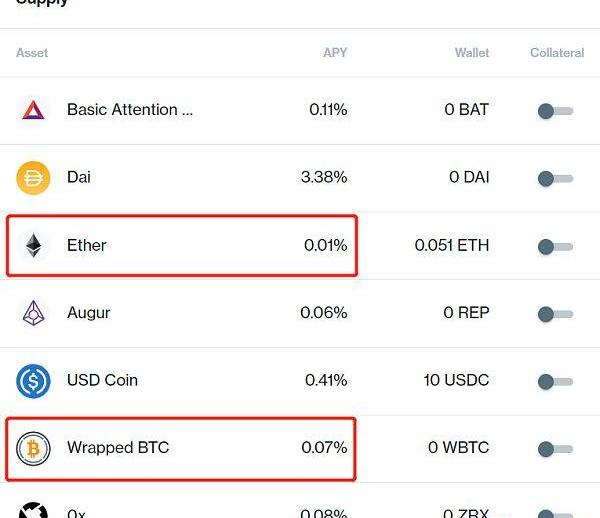Open the Ether supply row
600x518 pixels.
point(180,246)
